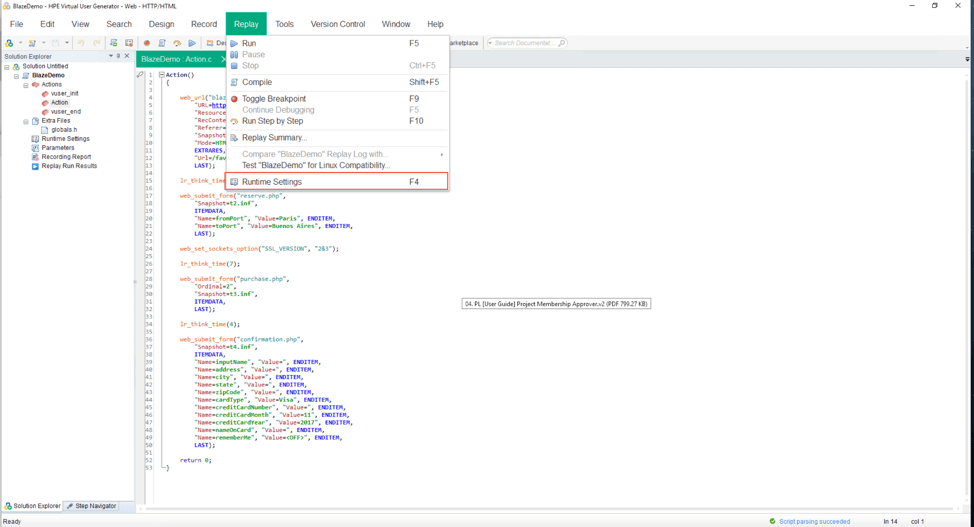The image size is (974, 527).
Task: Open the Tools menu
Action: pyautogui.click(x=284, y=24)
